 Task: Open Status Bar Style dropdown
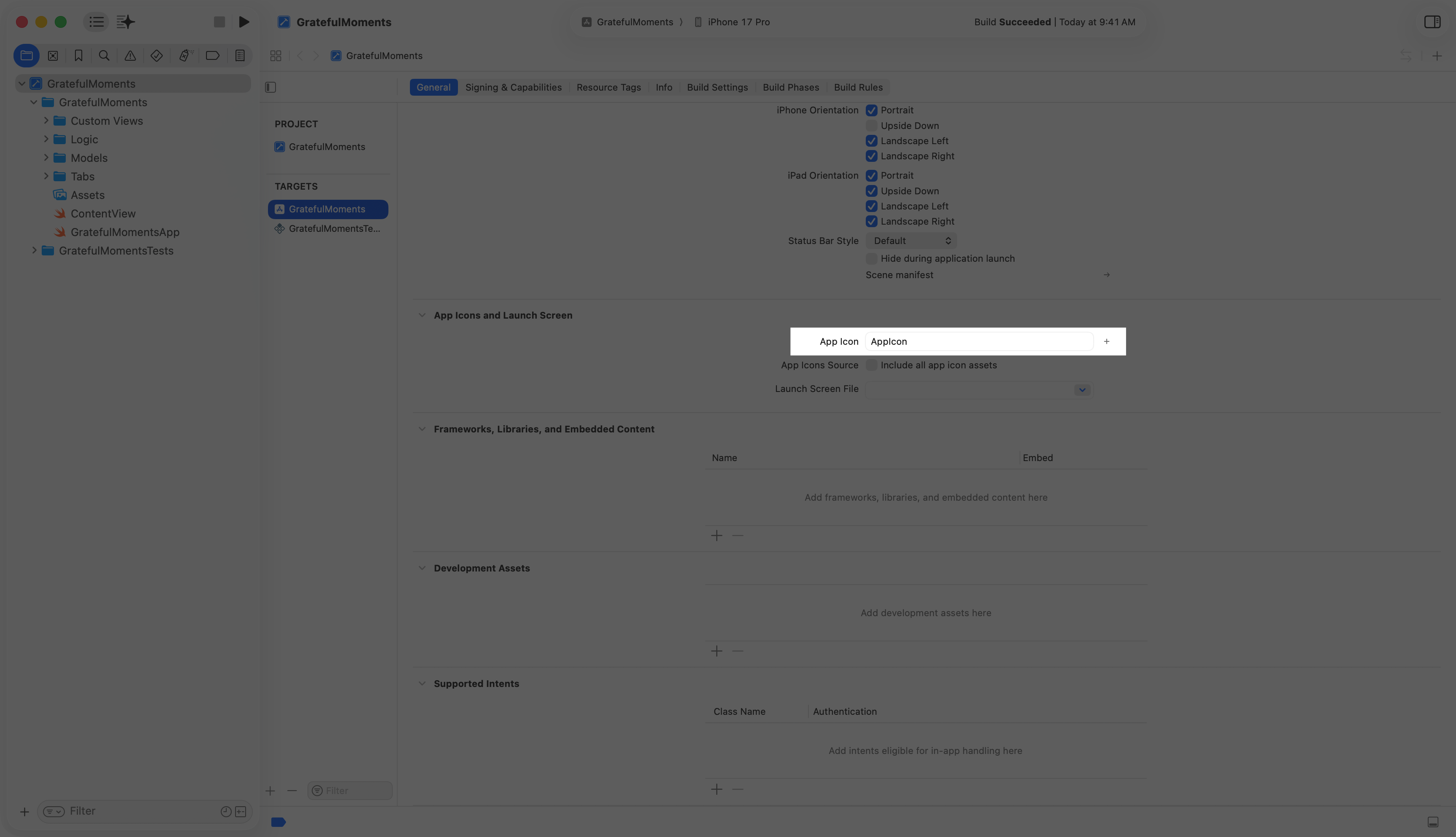pyautogui.click(x=911, y=241)
